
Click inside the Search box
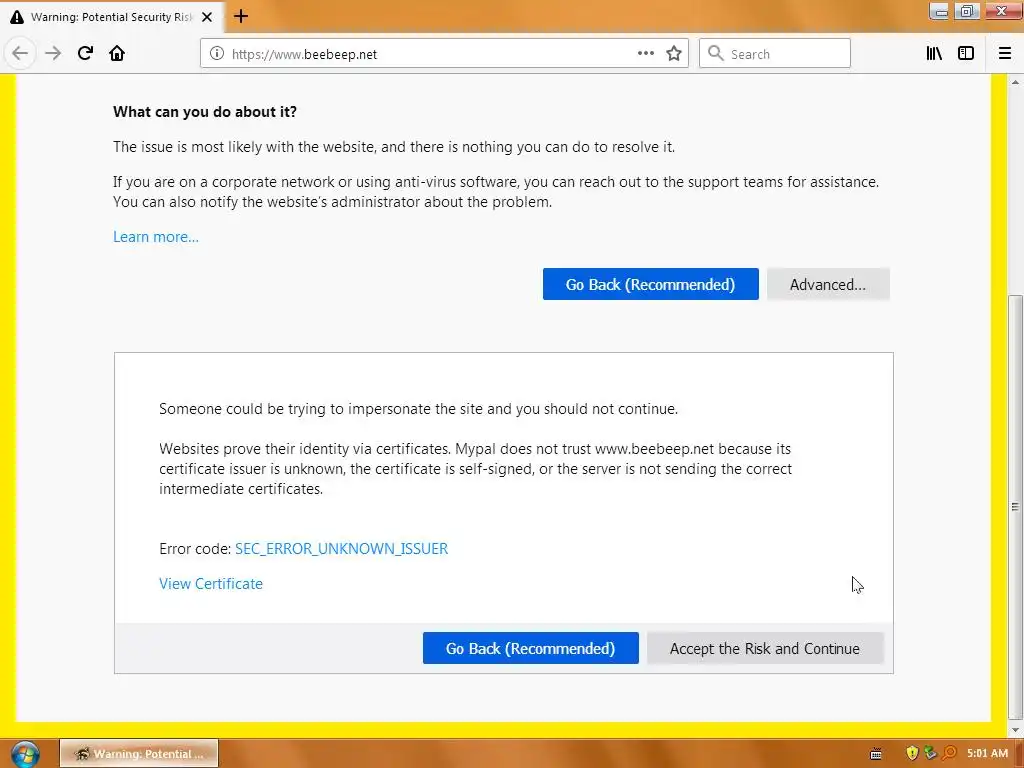tap(775, 54)
